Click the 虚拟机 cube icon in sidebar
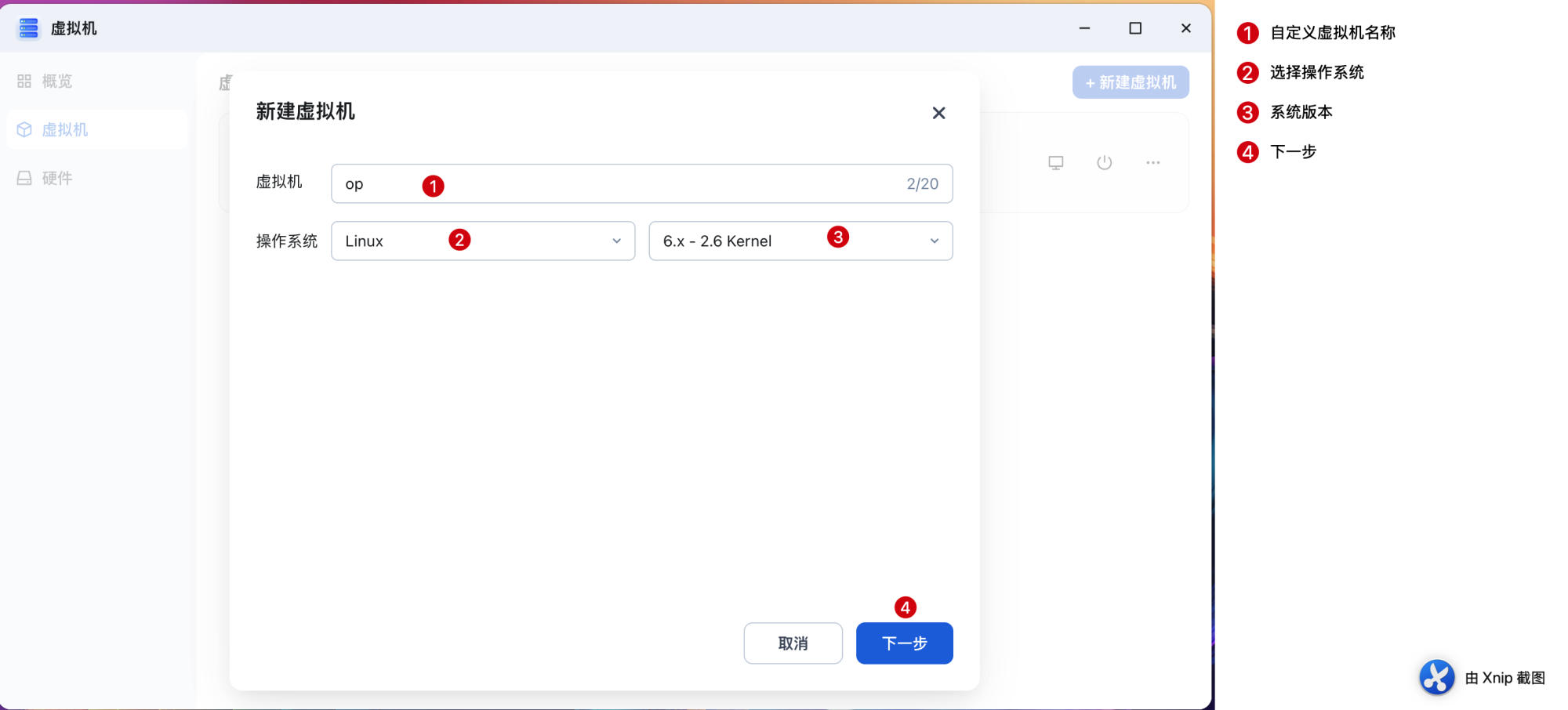 click(24, 130)
